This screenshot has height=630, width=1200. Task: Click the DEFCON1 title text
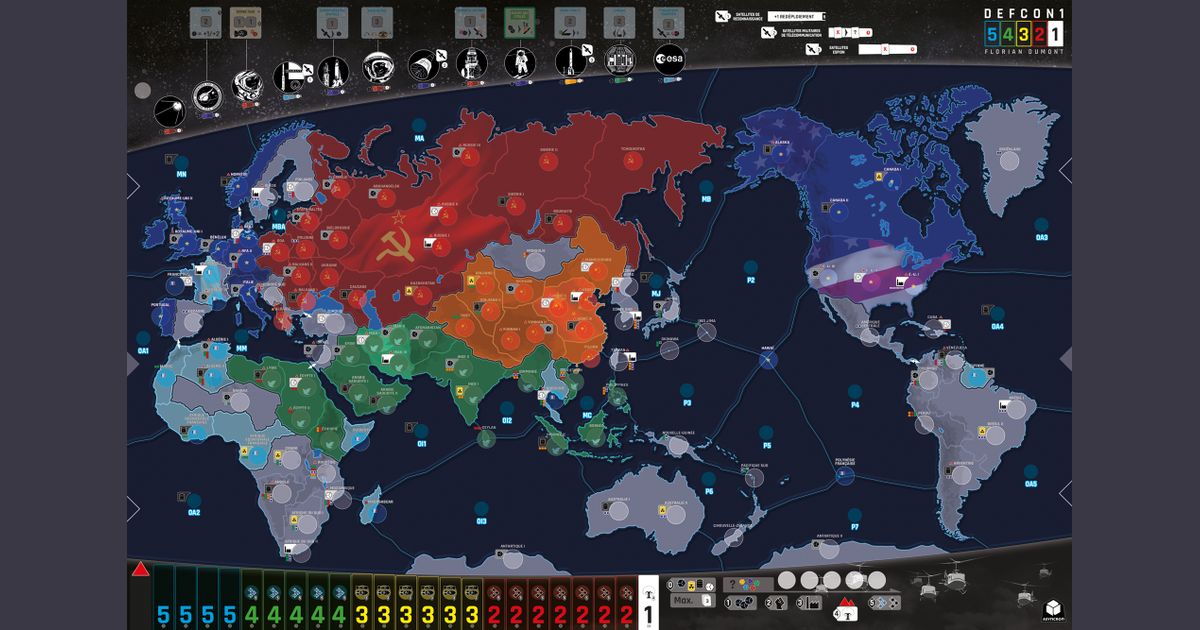[x=1023, y=12]
